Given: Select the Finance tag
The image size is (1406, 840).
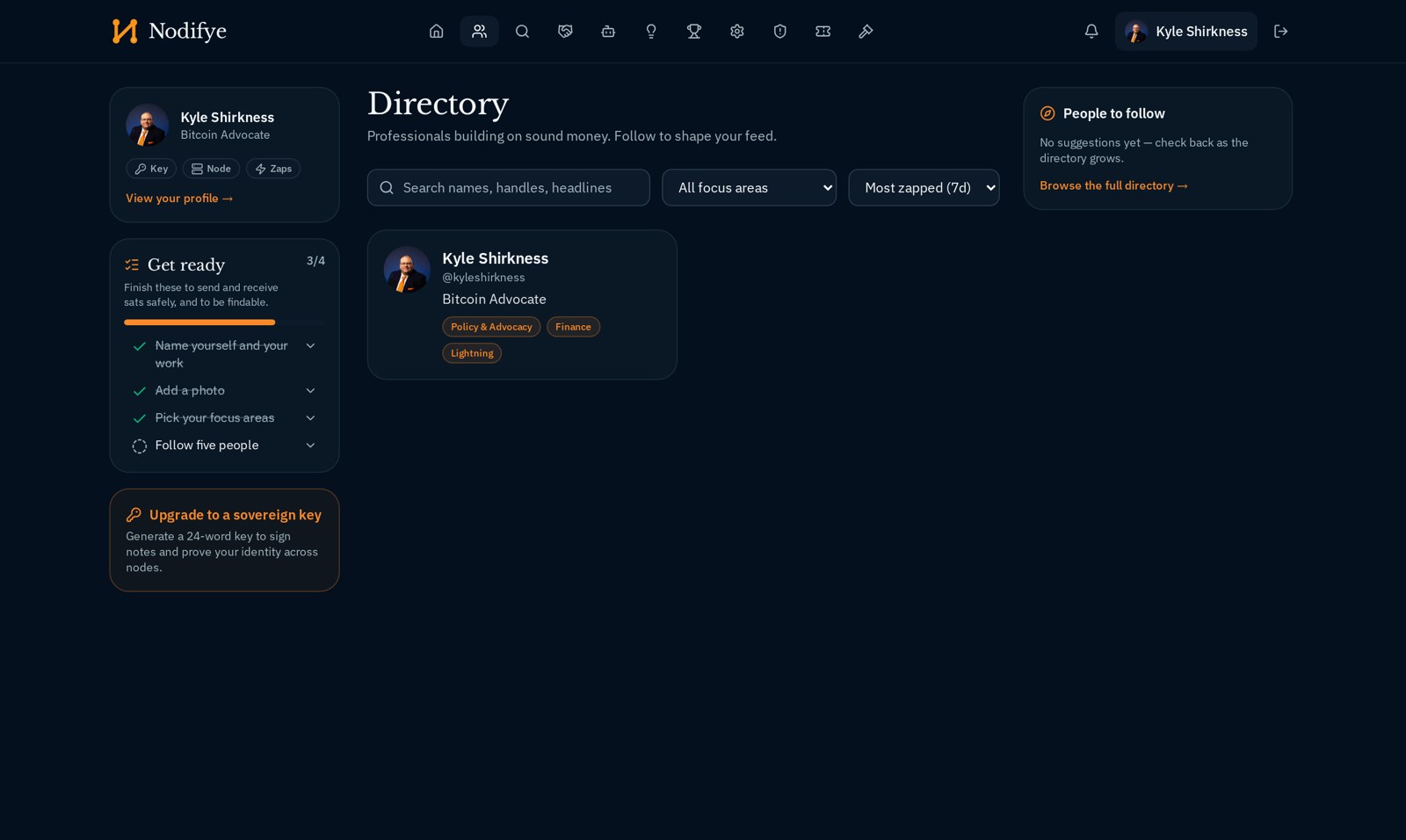Looking at the screenshot, I should 573,327.
